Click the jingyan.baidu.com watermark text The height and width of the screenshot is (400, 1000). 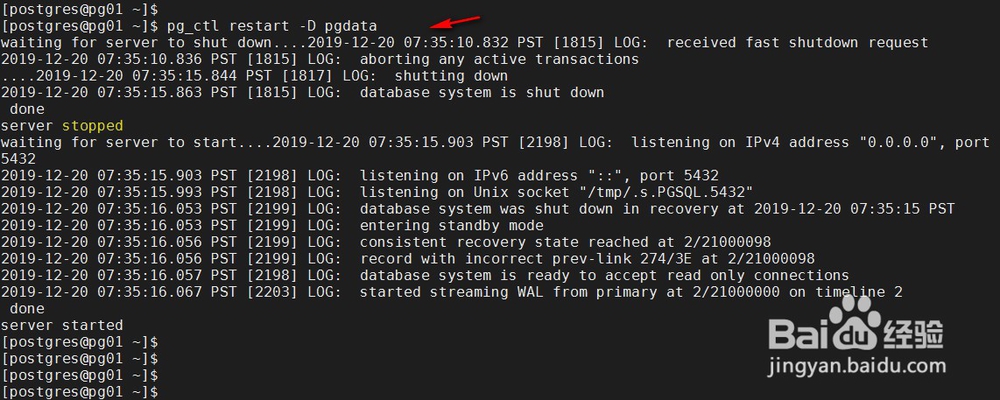click(857, 366)
